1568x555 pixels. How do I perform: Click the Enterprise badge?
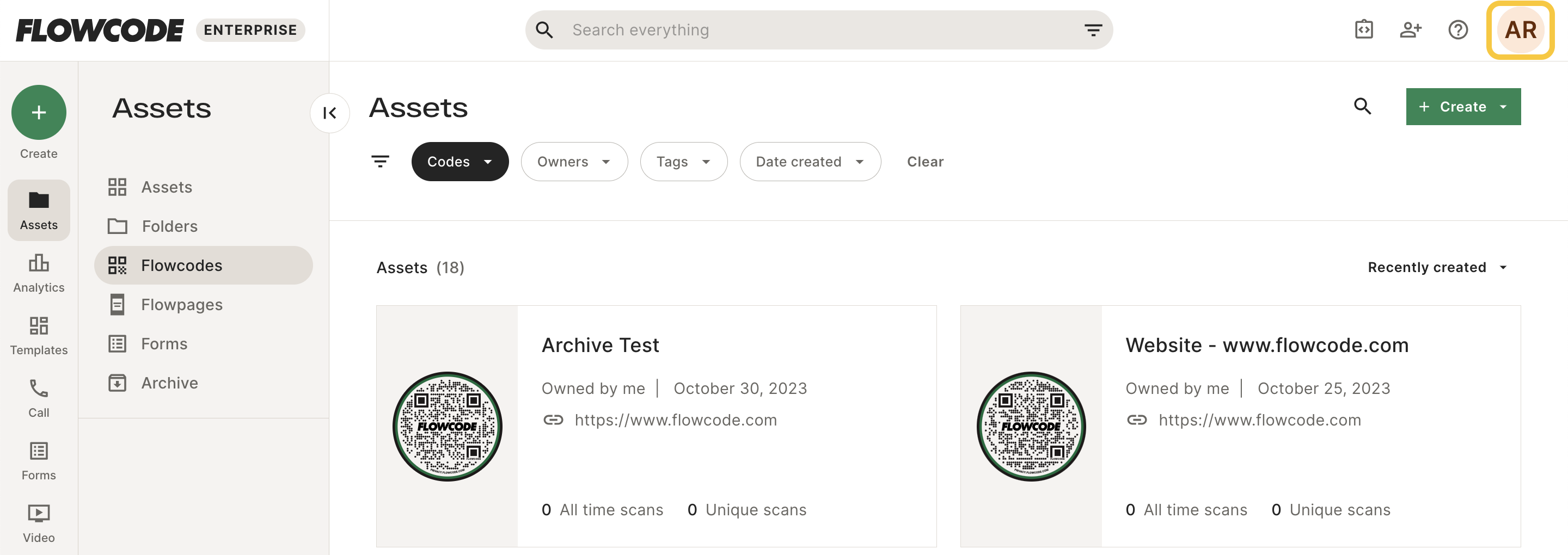[250, 30]
